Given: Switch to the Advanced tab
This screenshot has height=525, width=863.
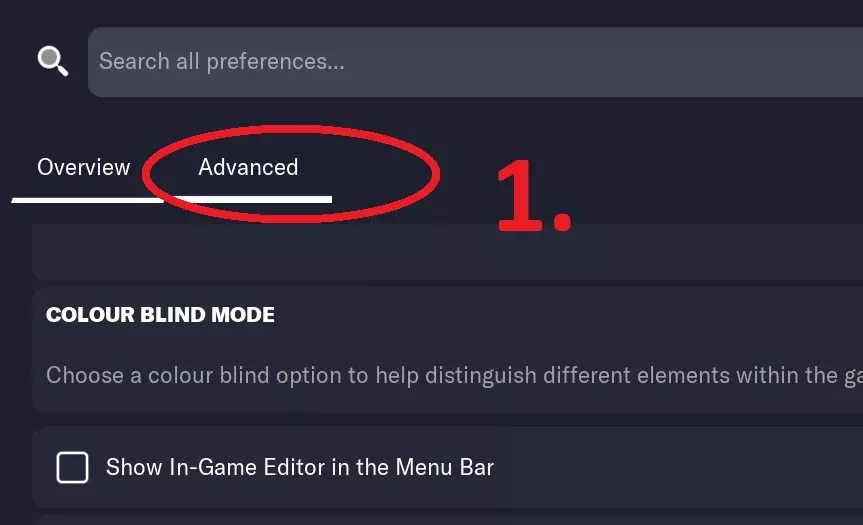Looking at the screenshot, I should (248, 167).
